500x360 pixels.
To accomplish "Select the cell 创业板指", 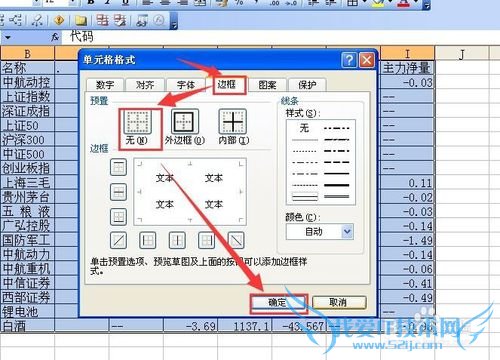I will pyautogui.click(x=27, y=168).
